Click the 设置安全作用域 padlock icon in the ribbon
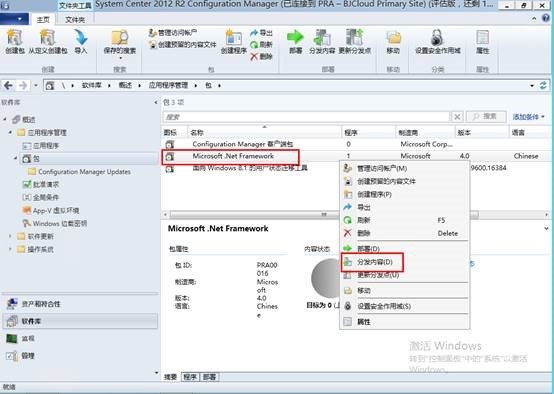The image size is (554, 394). (437, 37)
